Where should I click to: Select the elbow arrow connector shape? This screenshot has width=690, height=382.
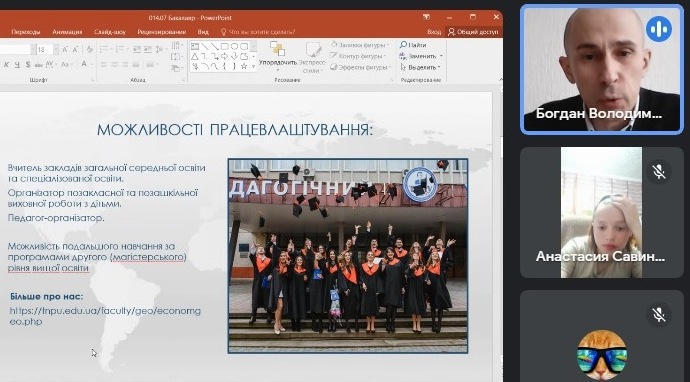click(x=215, y=56)
